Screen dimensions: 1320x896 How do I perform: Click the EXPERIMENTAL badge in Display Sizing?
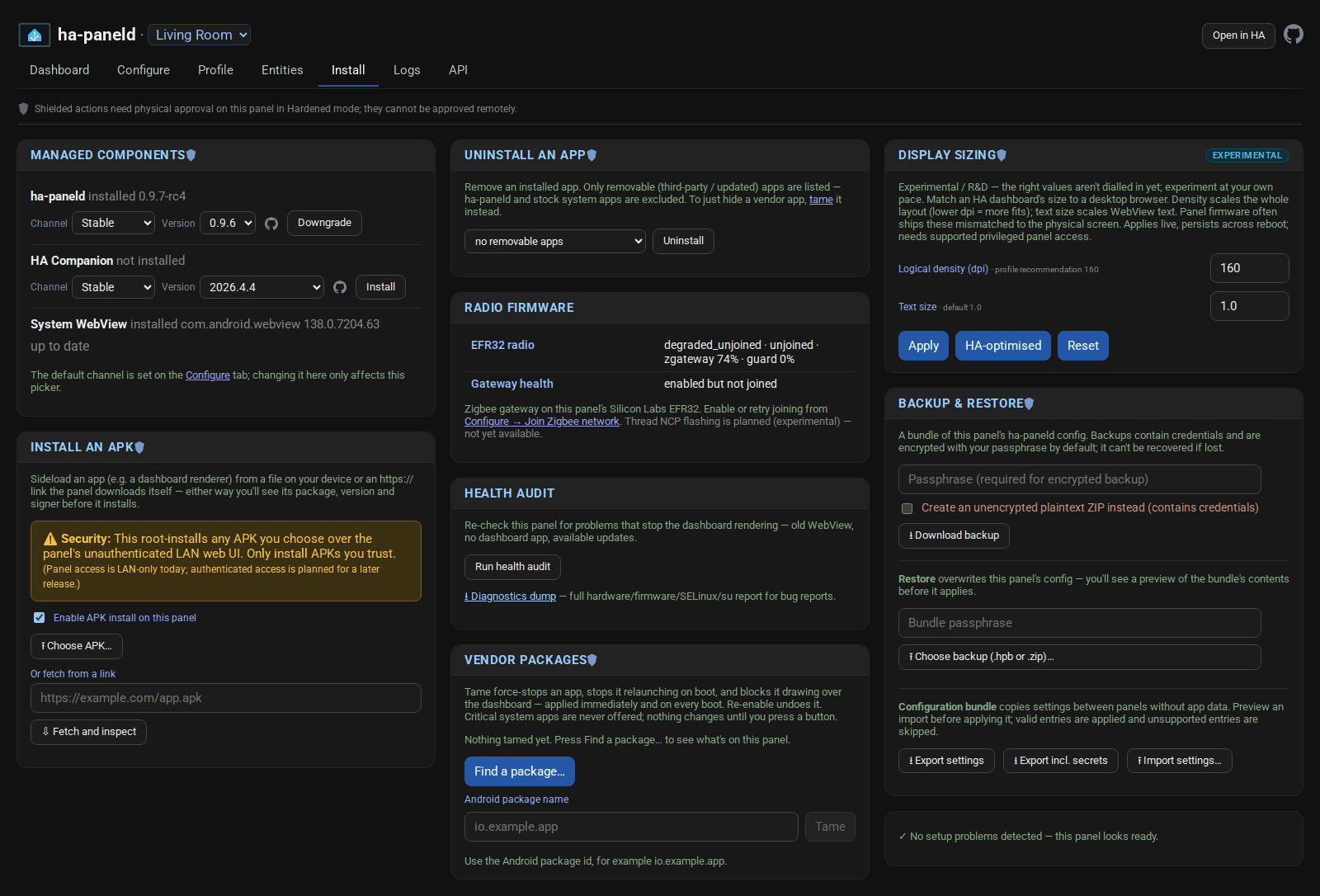pos(1247,155)
